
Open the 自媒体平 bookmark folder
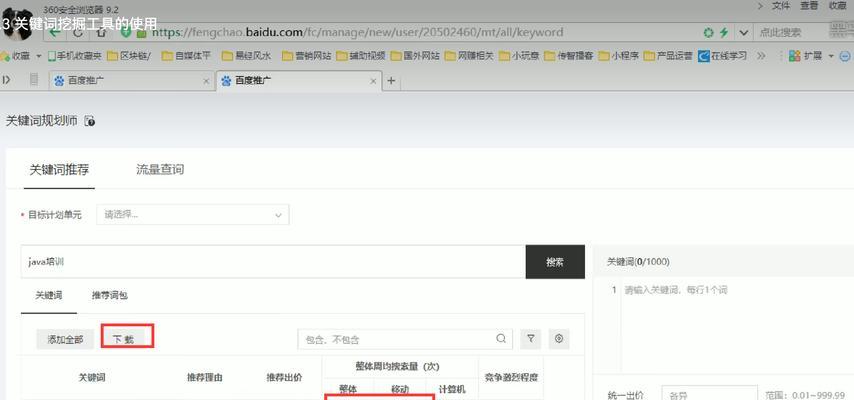[x=186, y=56]
